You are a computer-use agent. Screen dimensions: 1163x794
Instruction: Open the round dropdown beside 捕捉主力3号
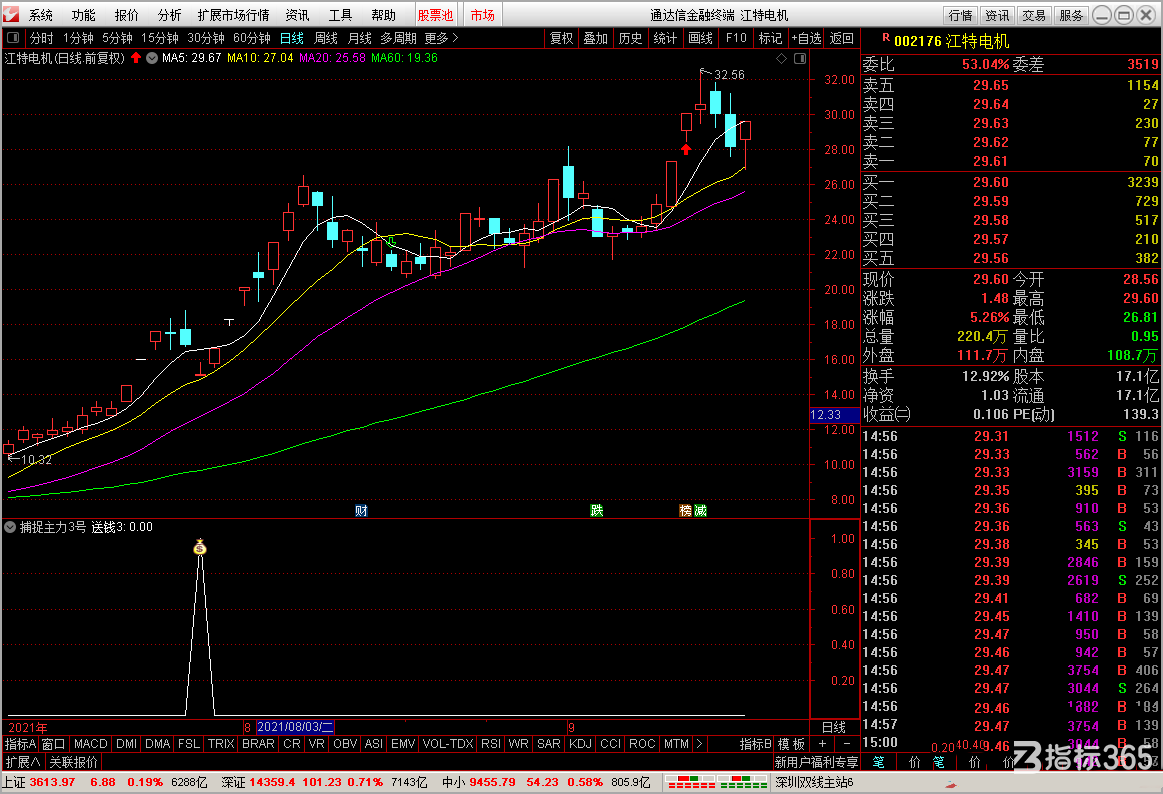pyautogui.click(x=10, y=527)
